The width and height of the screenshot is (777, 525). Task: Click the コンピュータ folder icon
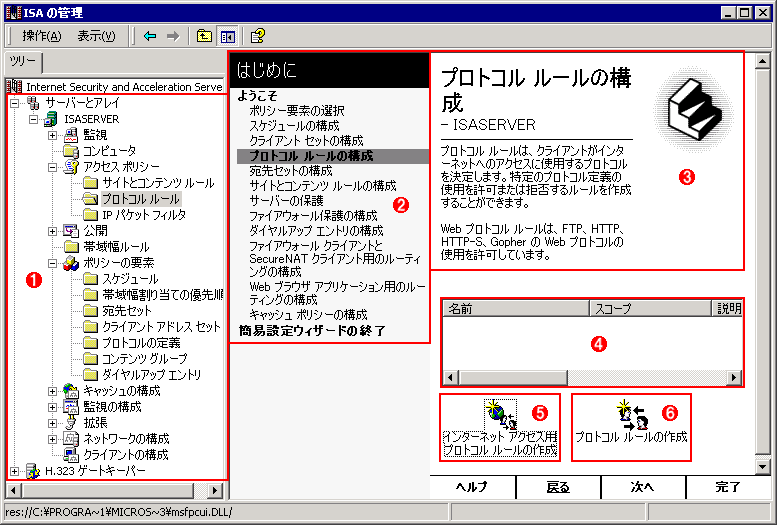coord(71,151)
